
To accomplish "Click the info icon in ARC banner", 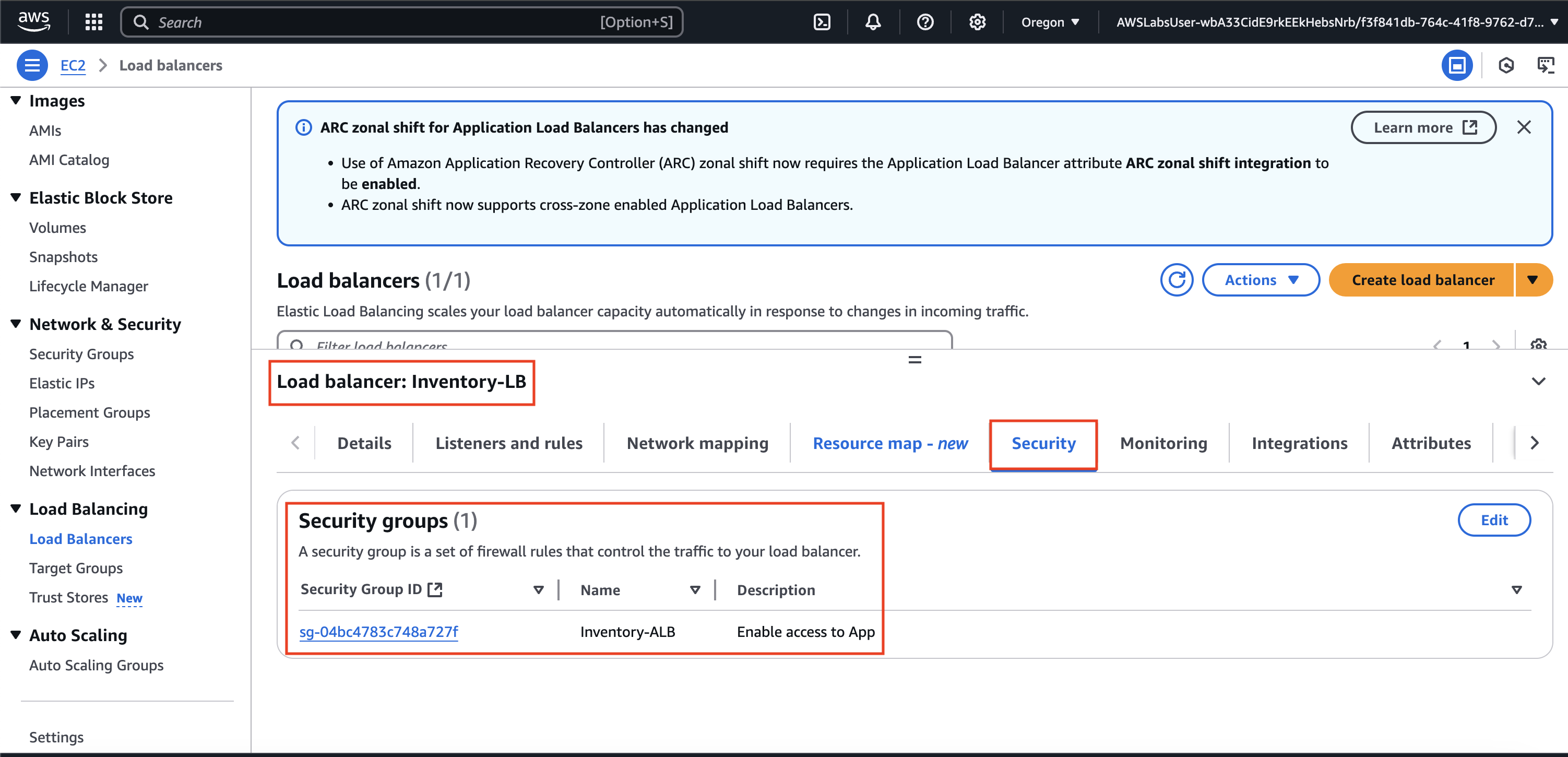I will click(304, 127).
